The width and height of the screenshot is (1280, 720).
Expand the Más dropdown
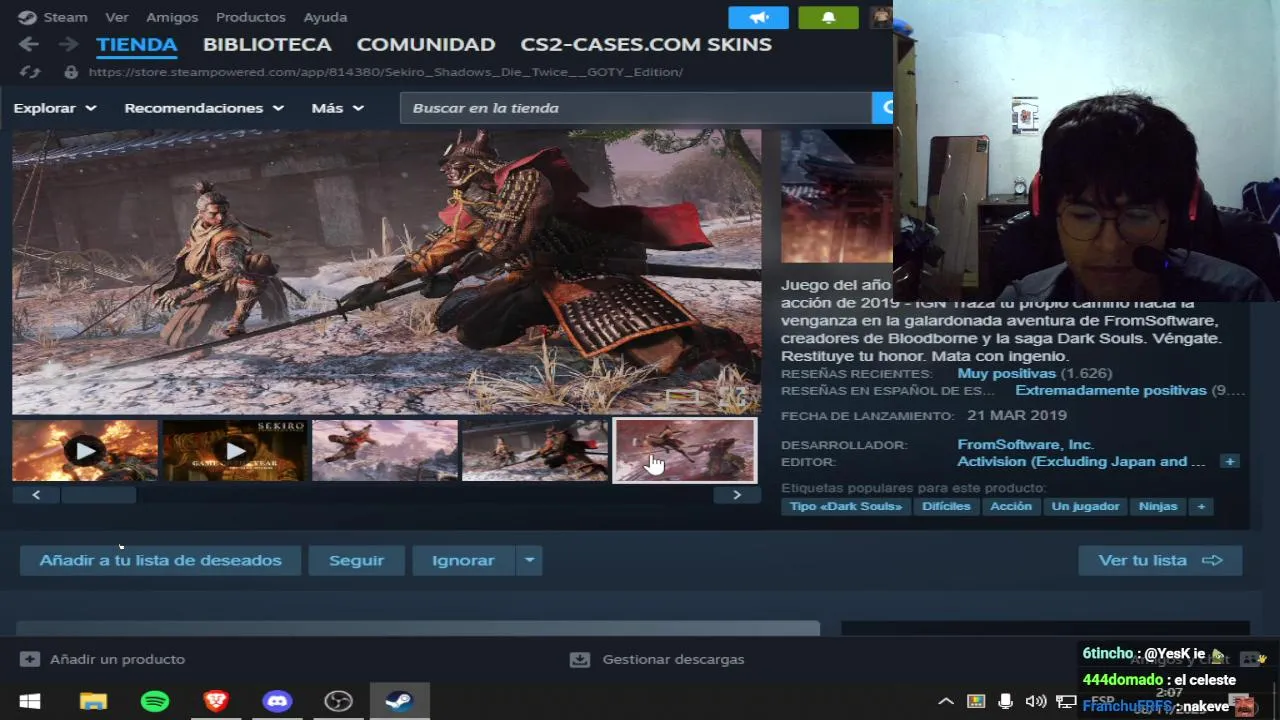click(x=338, y=108)
